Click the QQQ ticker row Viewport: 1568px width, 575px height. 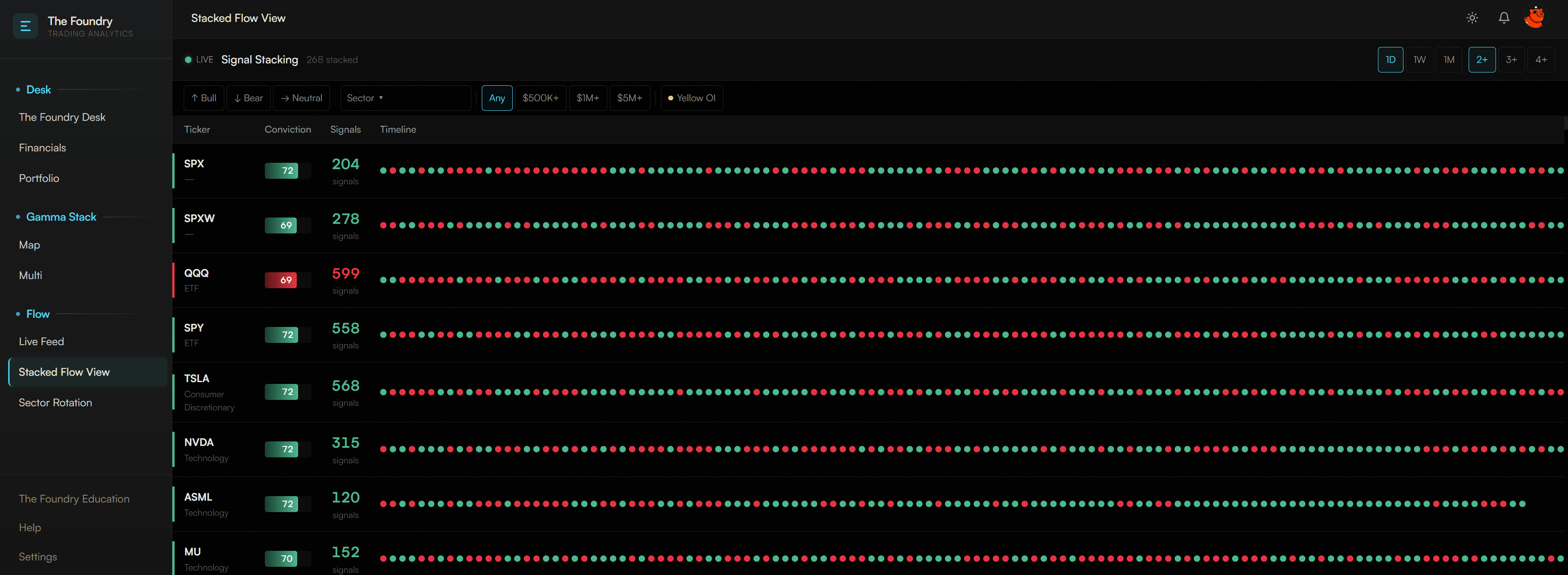tap(196, 274)
